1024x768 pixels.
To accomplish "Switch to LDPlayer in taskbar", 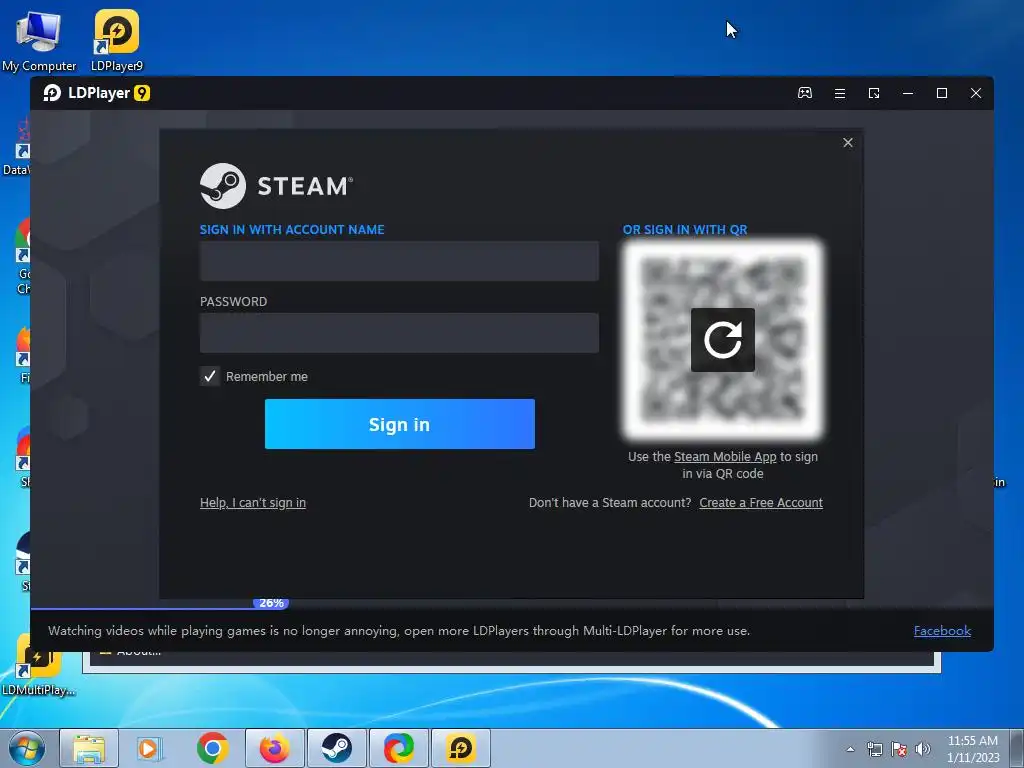I will coord(460,748).
